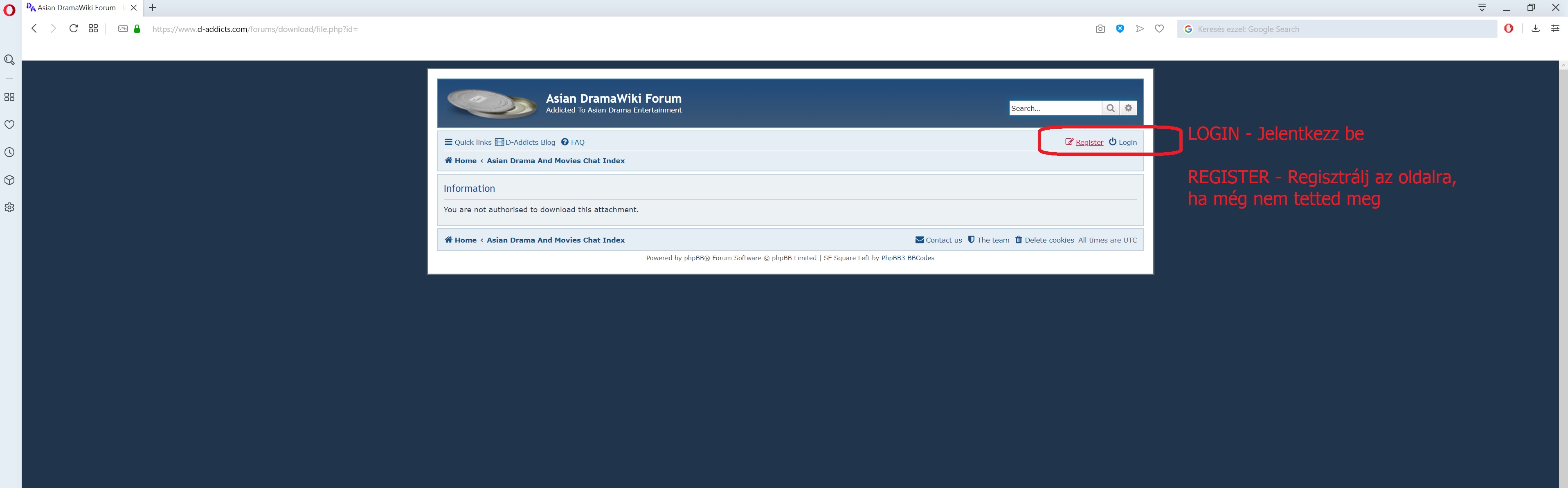Viewport: 1568px width, 488px height.
Task: Open Opera sidebar history clock
Action: [x=9, y=152]
